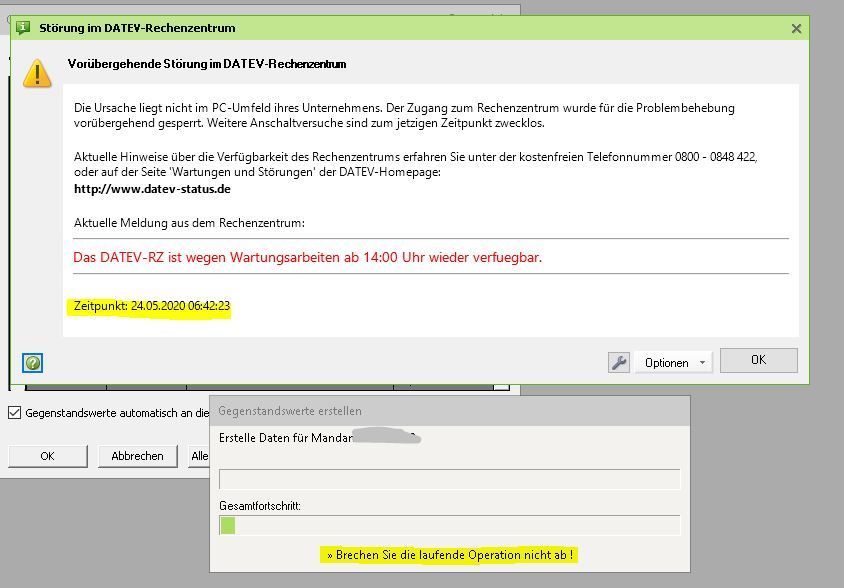Close the Störung im DATEV-Rechenzentrum dialog
844x588 pixels.
(797, 29)
